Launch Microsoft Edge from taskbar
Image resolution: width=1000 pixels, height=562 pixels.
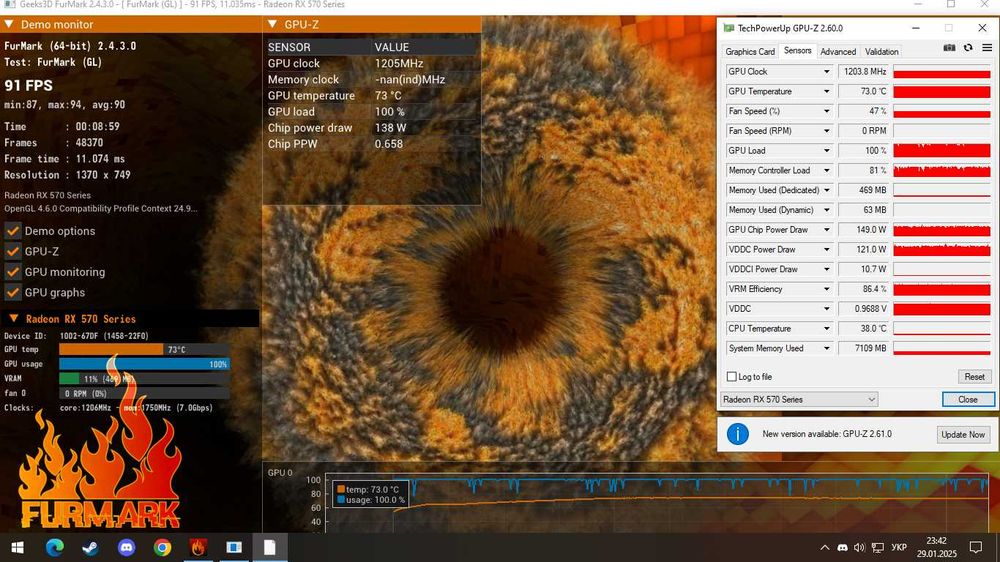click(54, 547)
